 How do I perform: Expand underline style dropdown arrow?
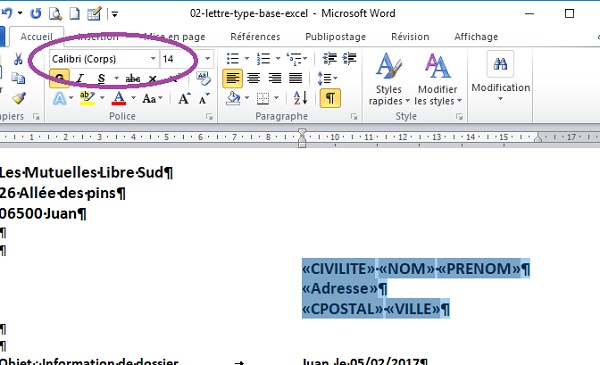tap(116, 78)
